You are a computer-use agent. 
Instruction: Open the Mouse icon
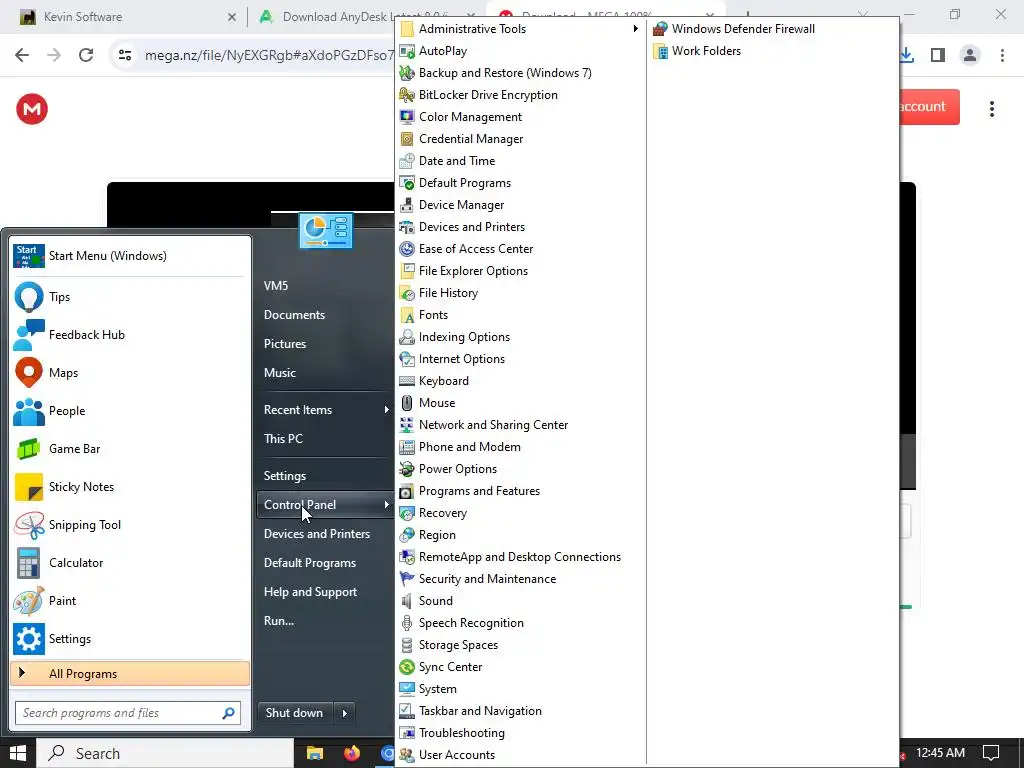(407, 403)
